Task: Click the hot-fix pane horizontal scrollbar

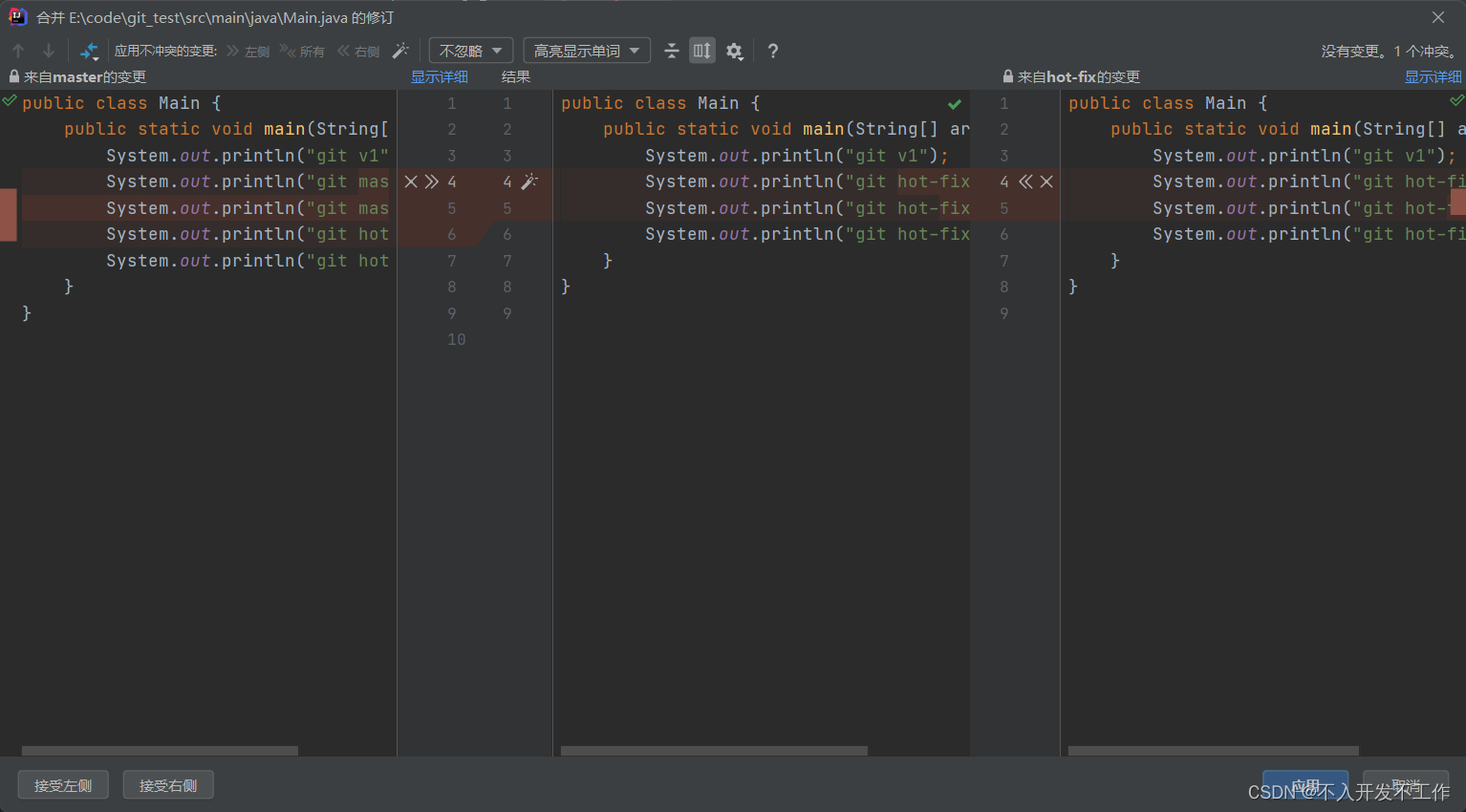Action: (1214, 751)
